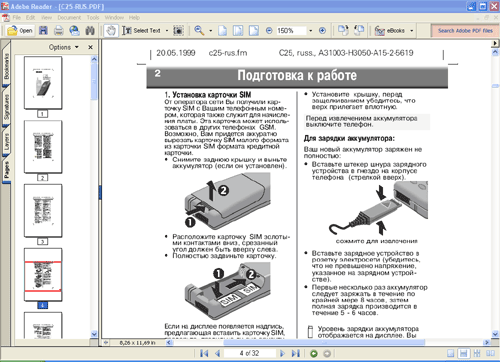The height and width of the screenshot is (362, 500).
Task: Switch to the Layers side tab
Action: (6, 141)
